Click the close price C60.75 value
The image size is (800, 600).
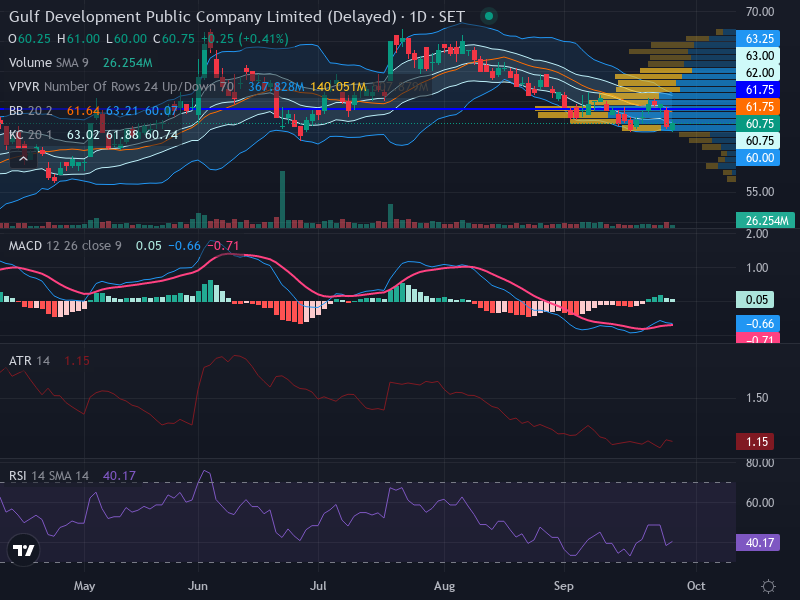[174, 39]
